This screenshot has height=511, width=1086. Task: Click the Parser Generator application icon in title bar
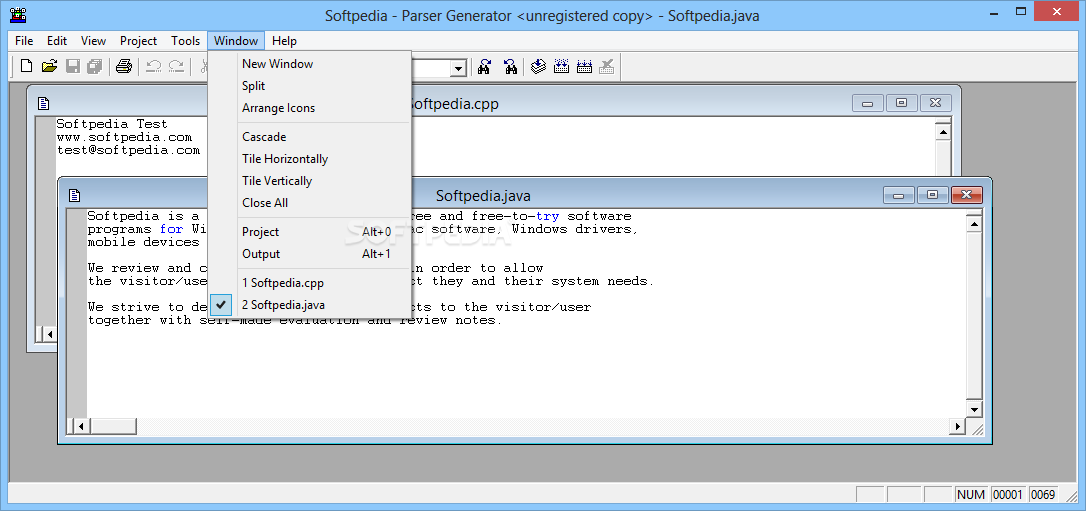tap(19, 15)
